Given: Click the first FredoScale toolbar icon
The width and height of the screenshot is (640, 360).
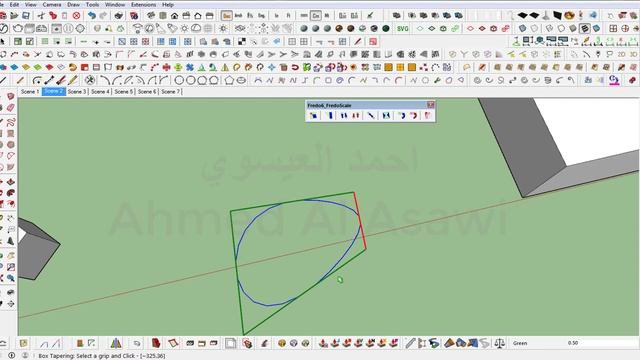Looking at the screenshot, I should (x=313, y=116).
